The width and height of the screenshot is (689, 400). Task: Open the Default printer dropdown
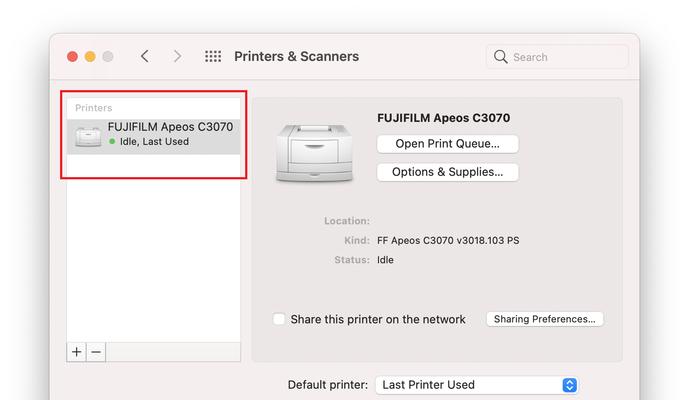477,385
